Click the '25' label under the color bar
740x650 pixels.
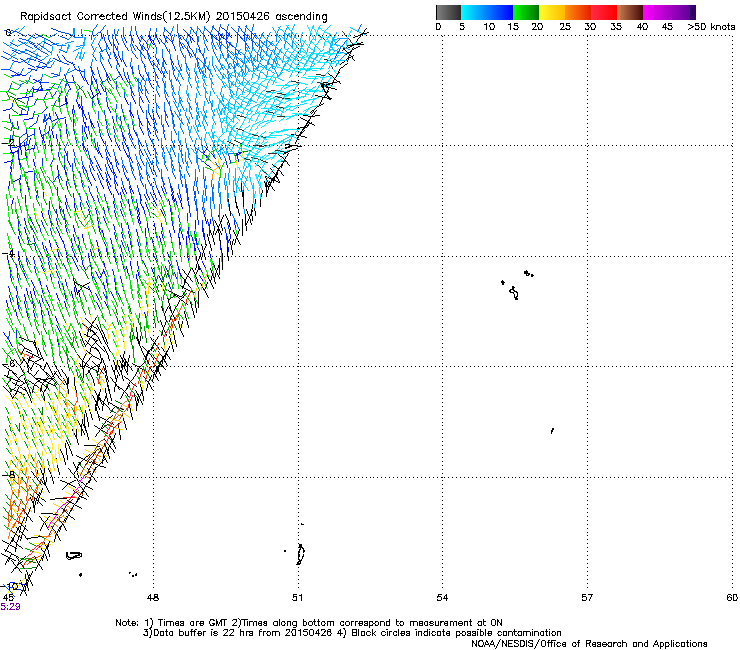565,27
